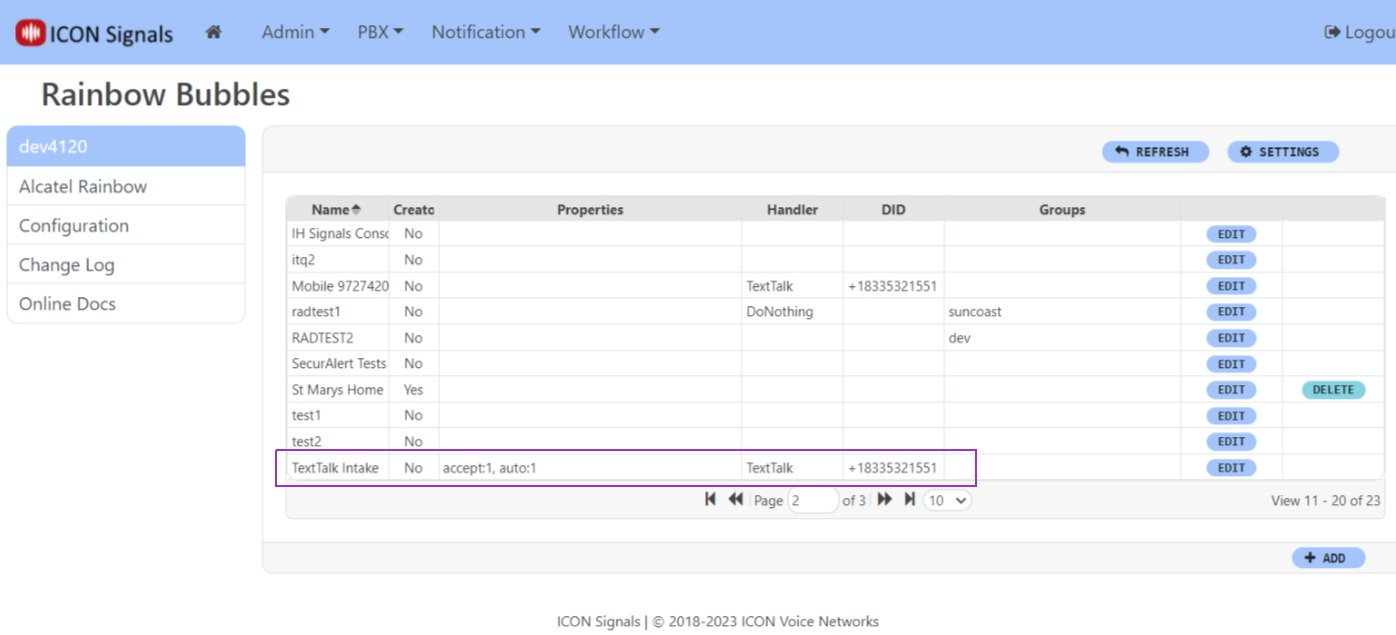Open the Notification menu
1396x635 pixels.
(x=485, y=32)
